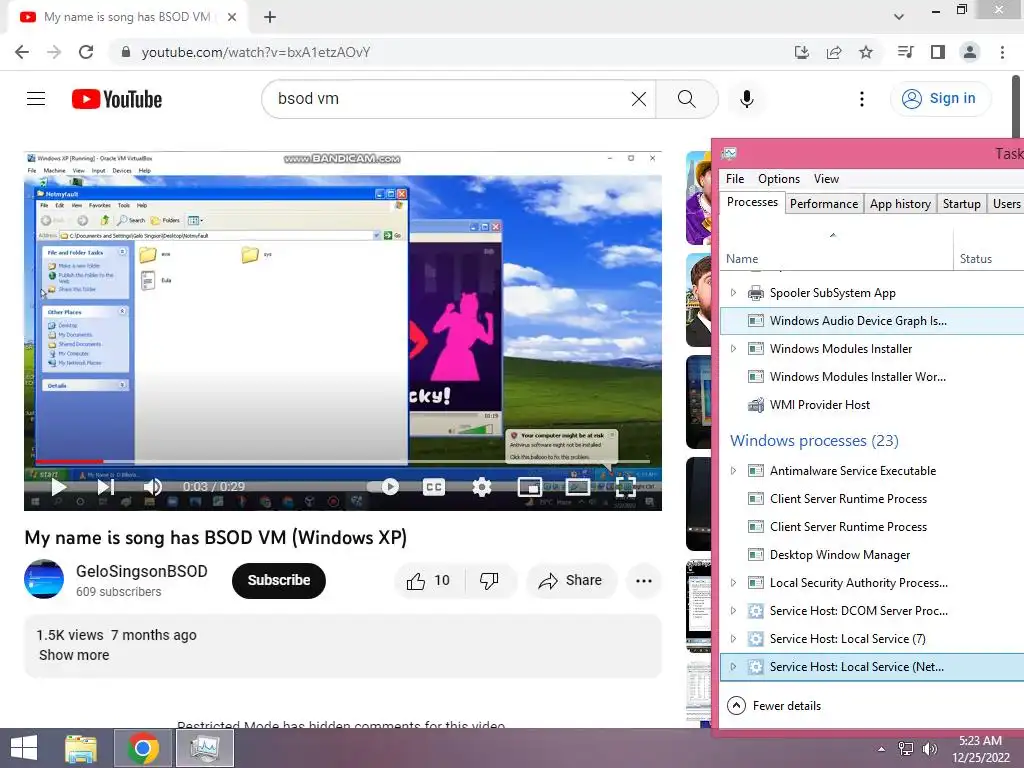1024x768 pixels.
Task: Go back in the Chrome browser
Action: (x=22, y=52)
